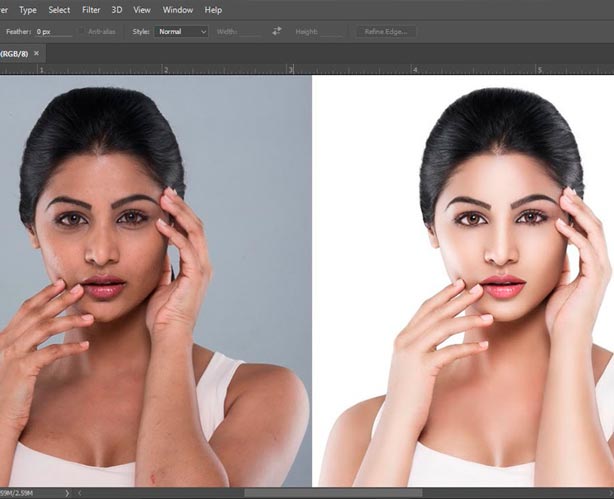
Task: Open the Type menu
Action: click(28, 10)
